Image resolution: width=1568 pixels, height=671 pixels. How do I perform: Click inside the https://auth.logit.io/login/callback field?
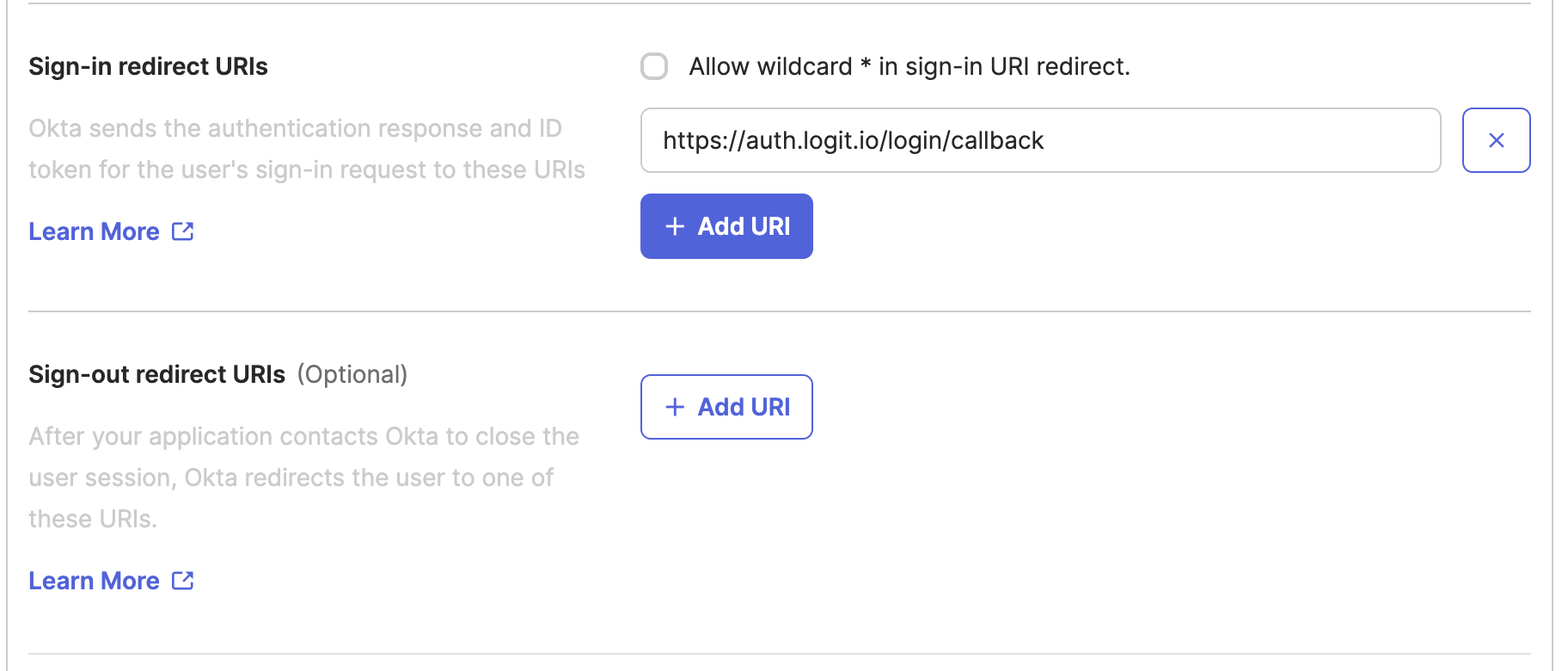[1040, 140]
